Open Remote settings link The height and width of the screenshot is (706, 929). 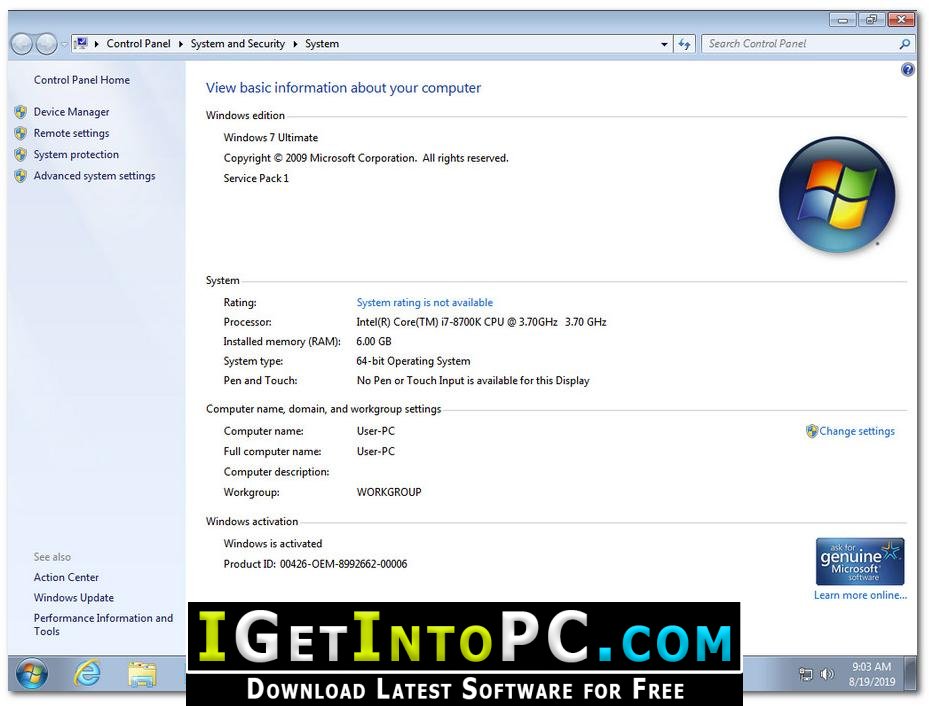71,133
